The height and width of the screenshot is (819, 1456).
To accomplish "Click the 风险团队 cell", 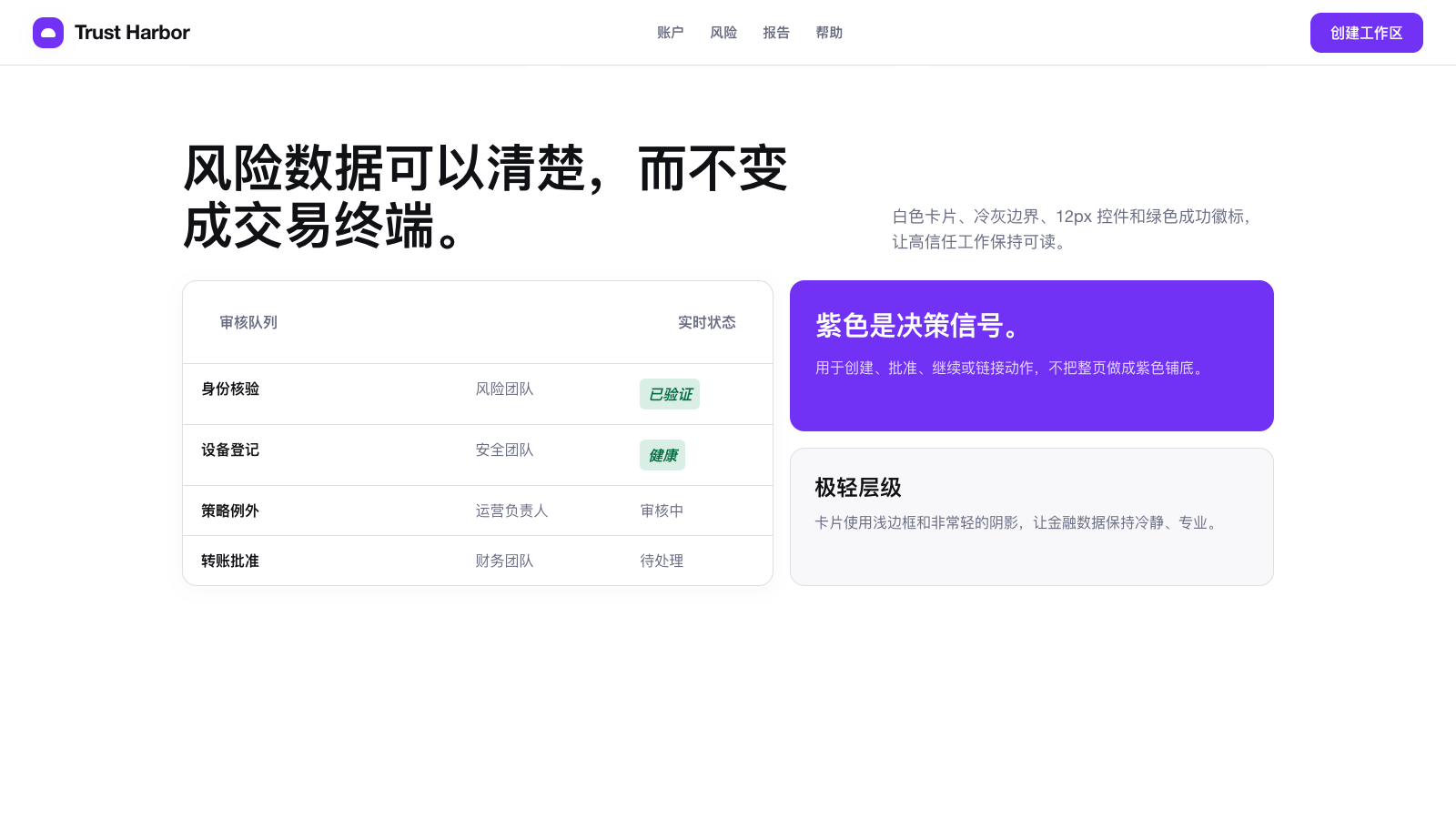I will (504, 389).
